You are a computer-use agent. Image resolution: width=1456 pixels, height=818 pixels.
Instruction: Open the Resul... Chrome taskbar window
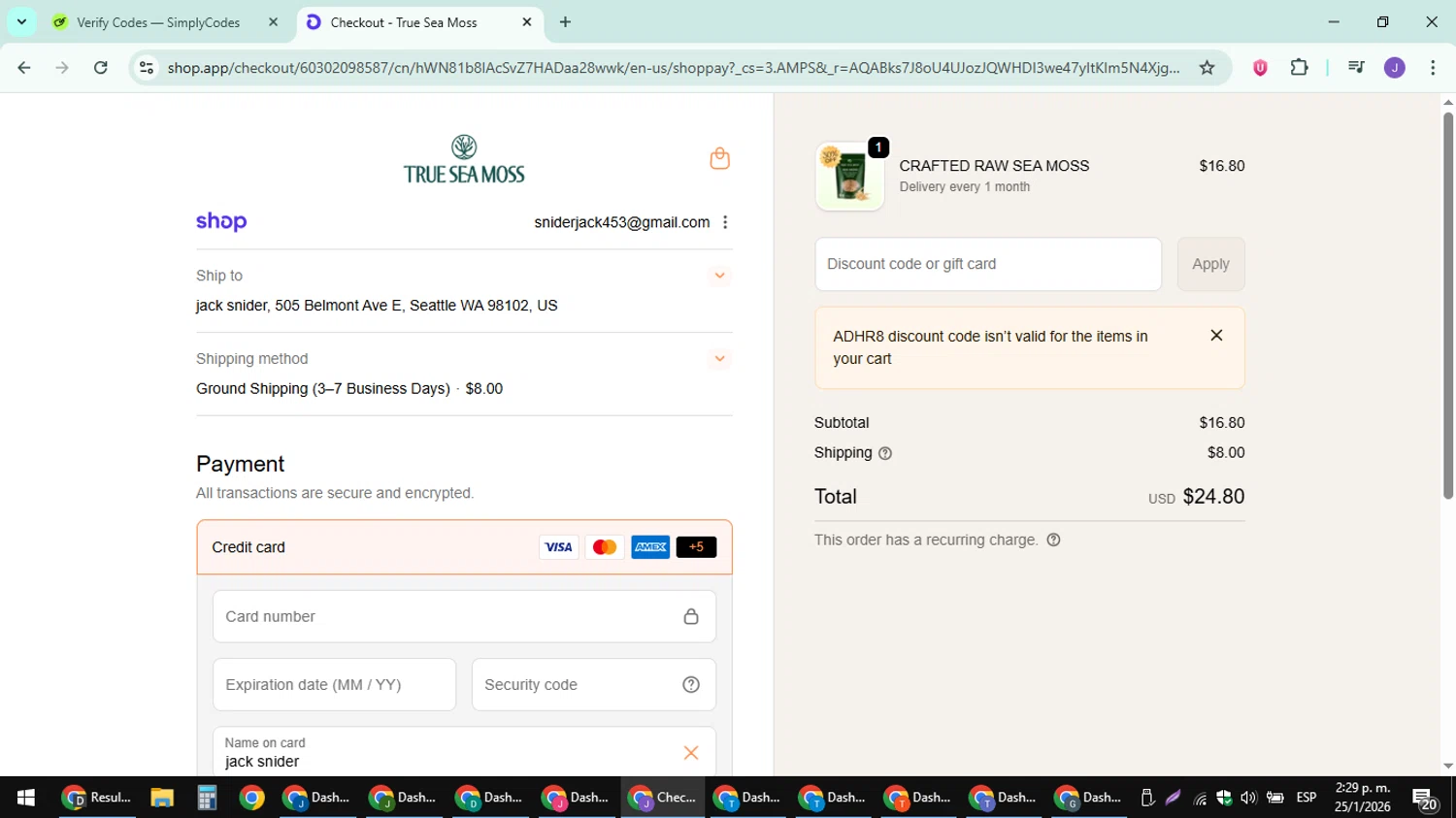coord(96,798)
